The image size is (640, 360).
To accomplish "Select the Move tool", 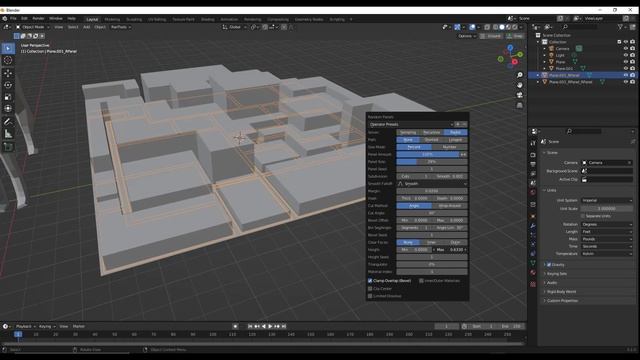I will [x=8, y=74].
